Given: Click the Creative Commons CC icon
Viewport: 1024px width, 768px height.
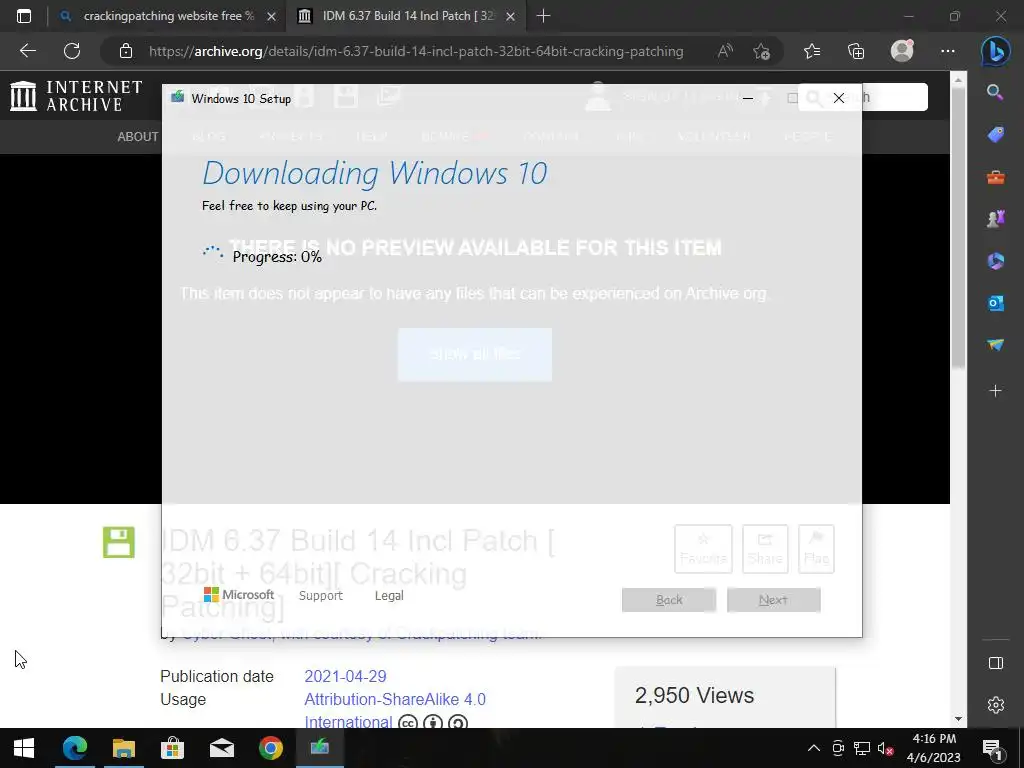Looking at the screenshot, I should (408, 723).
